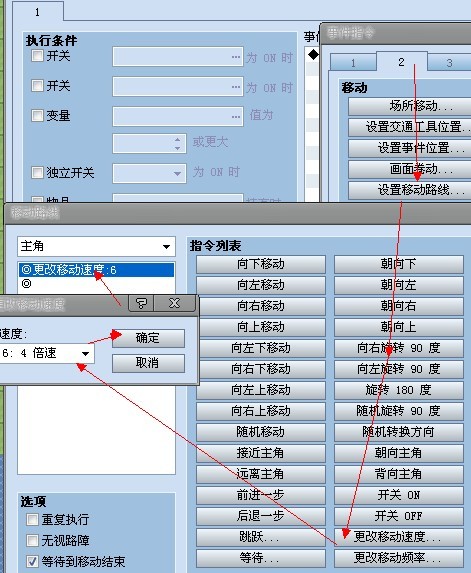The width and height of the screenshot is (471, 573).
Task: Close the change move speed dialog
Action: [175, 303]
